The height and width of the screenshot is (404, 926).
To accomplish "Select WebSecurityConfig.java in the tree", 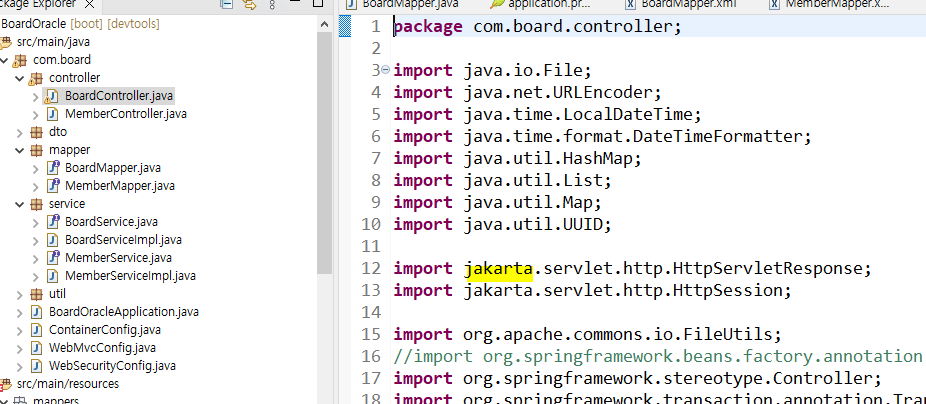I will point(112,366).
